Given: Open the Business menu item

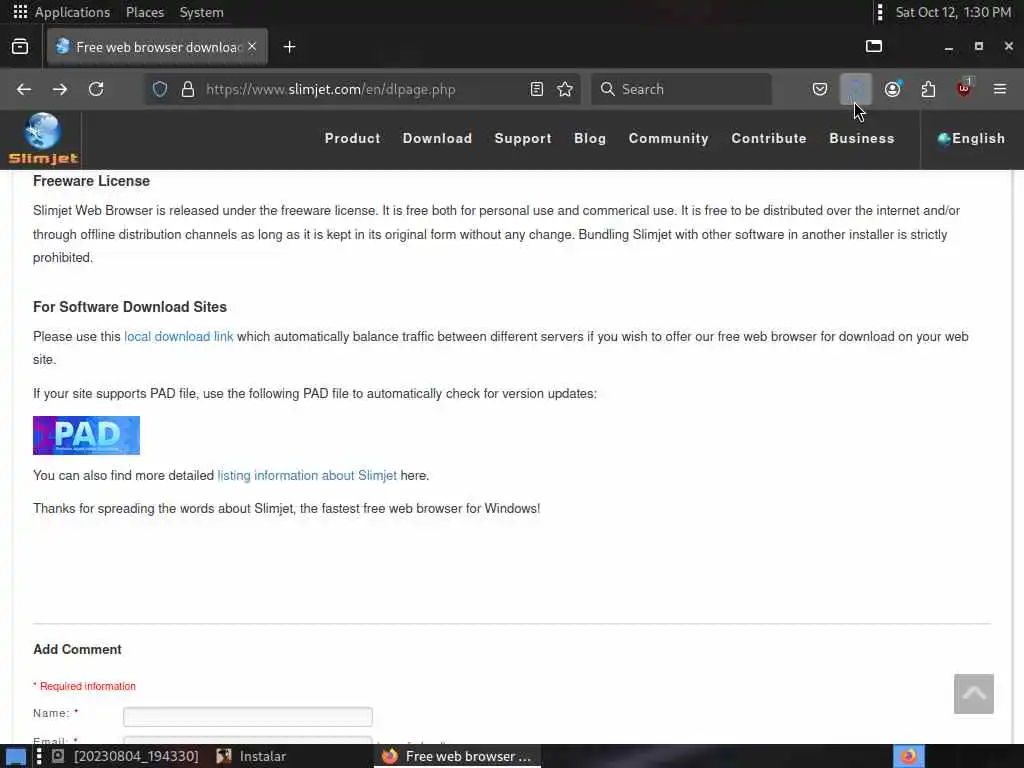Looking at the screenshot, I should pyautogui.click(x=861, y=138).
